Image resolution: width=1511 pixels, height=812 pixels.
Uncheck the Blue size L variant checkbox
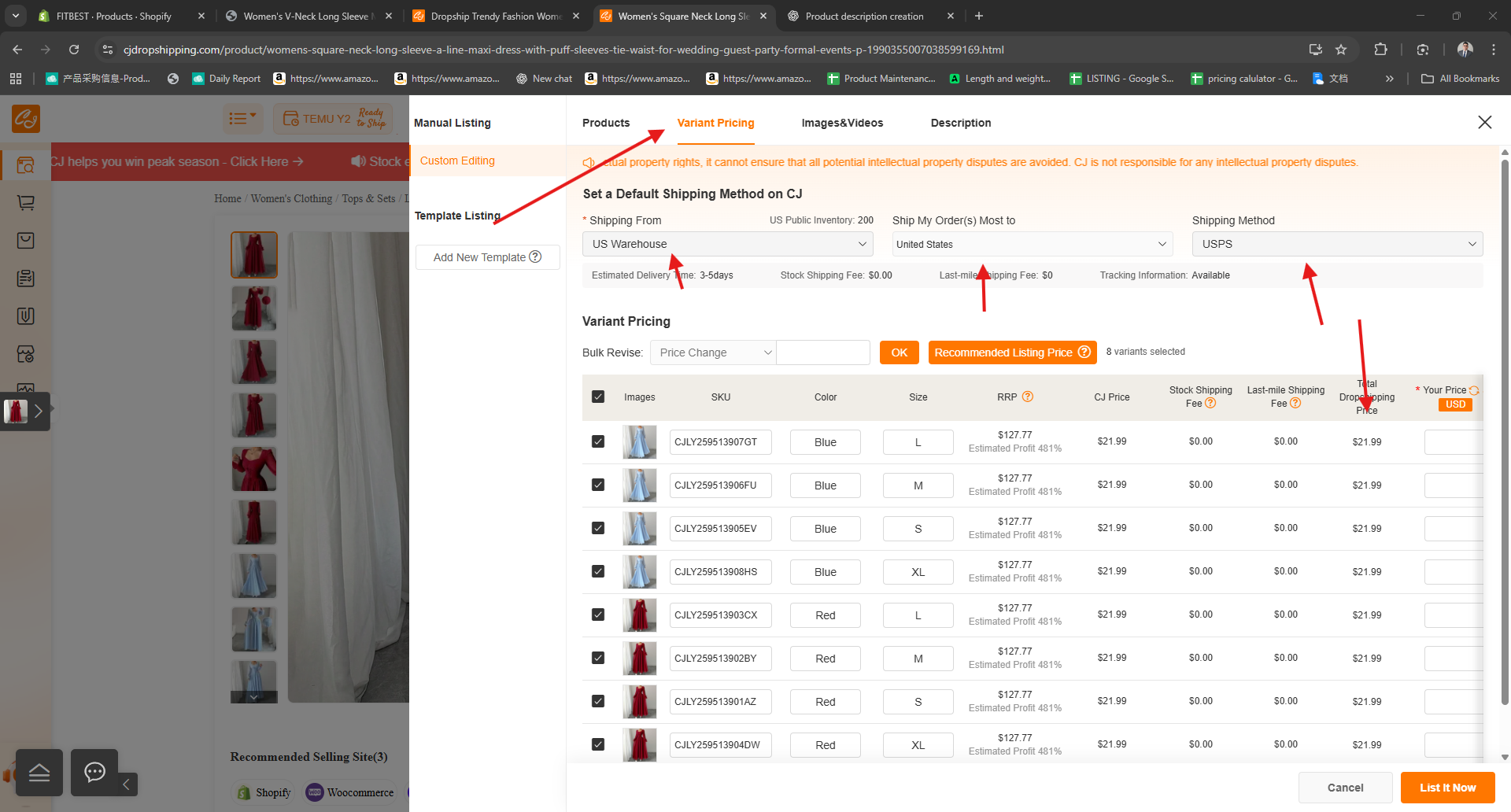598,441
